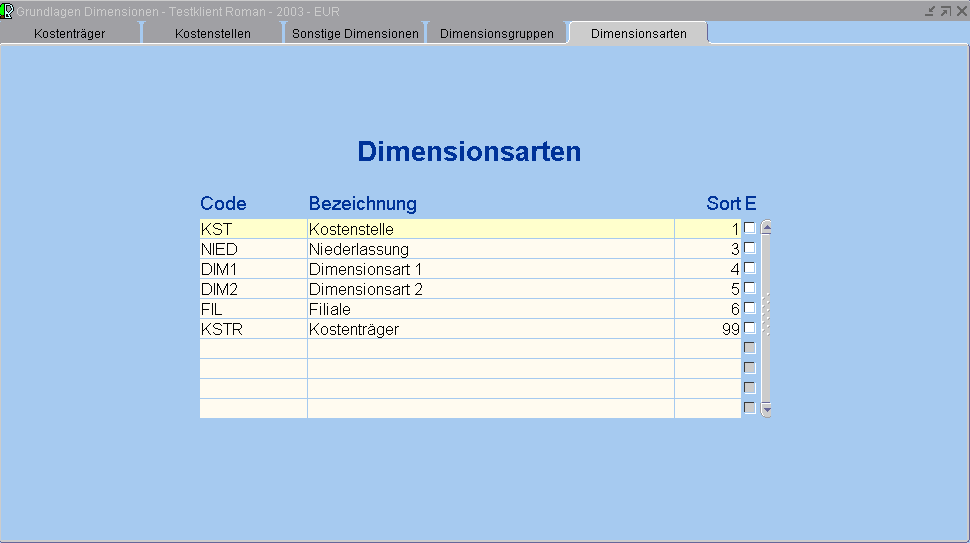Click the Dimensionsarten tab

click(x=638, y=34)
